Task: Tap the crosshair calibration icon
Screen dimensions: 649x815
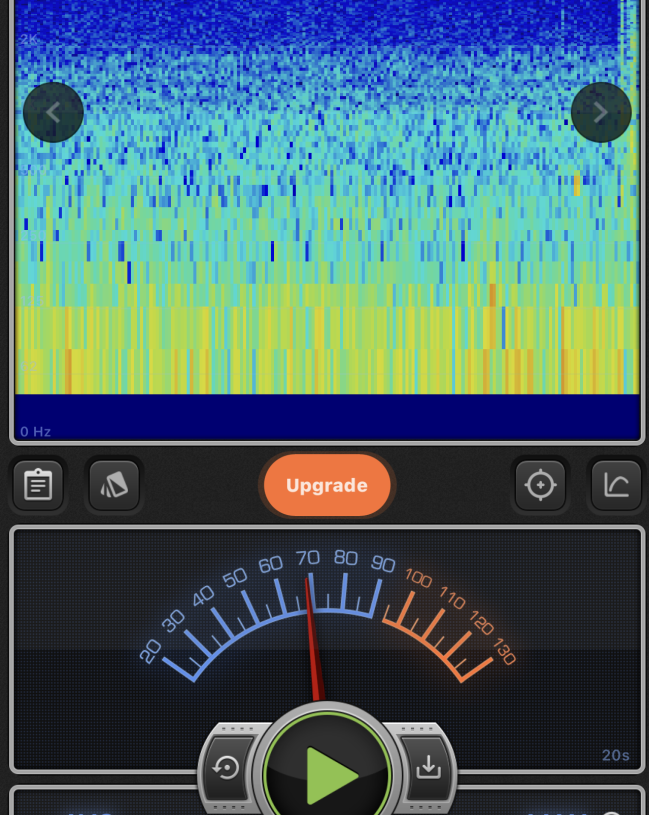Action: coord(540,485)
